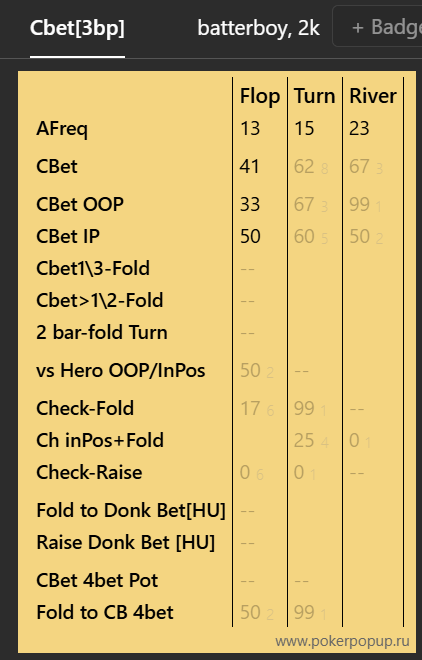Select the Check-Fold row label
422x660 pixels.
(85, 408)
